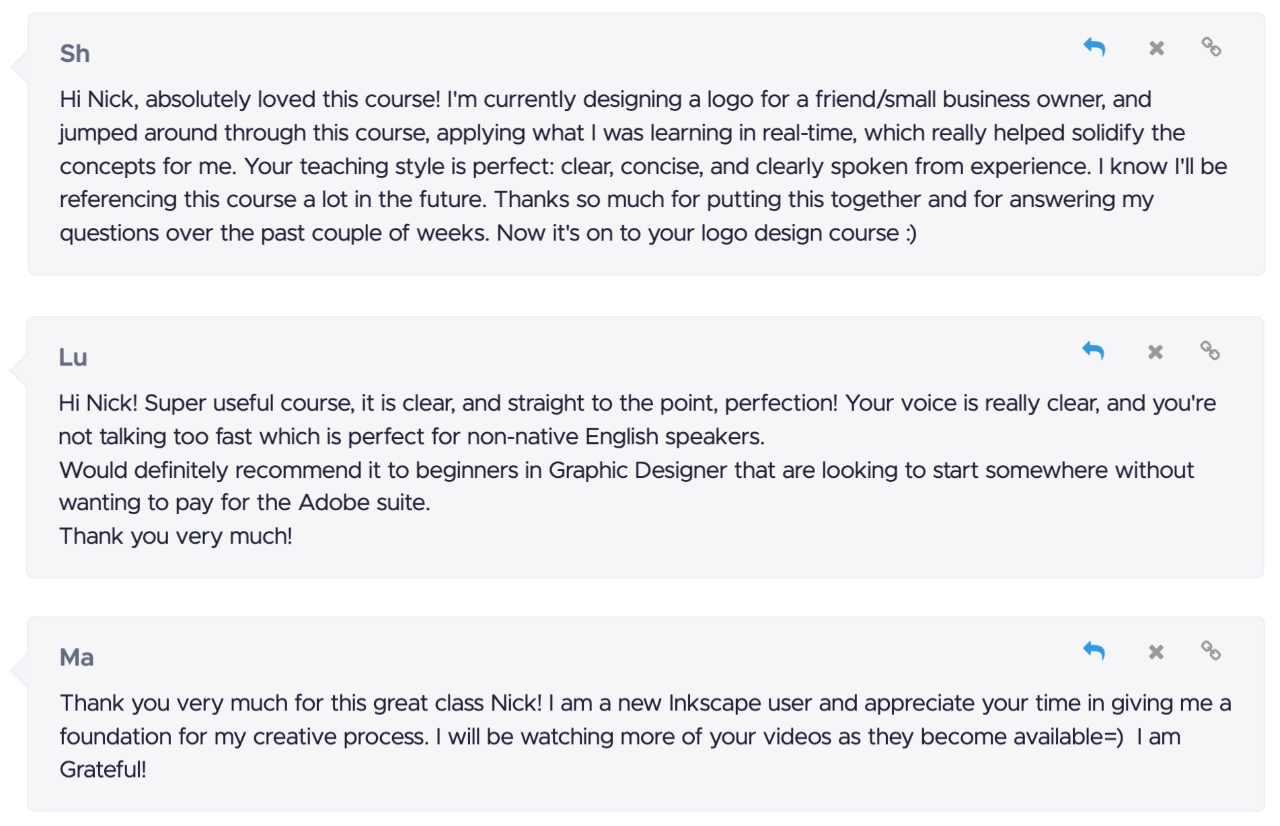Click the speech pointer notch beside Ma
The height and width of the screenshot is (826, 1280).
[x=18, y=670]
